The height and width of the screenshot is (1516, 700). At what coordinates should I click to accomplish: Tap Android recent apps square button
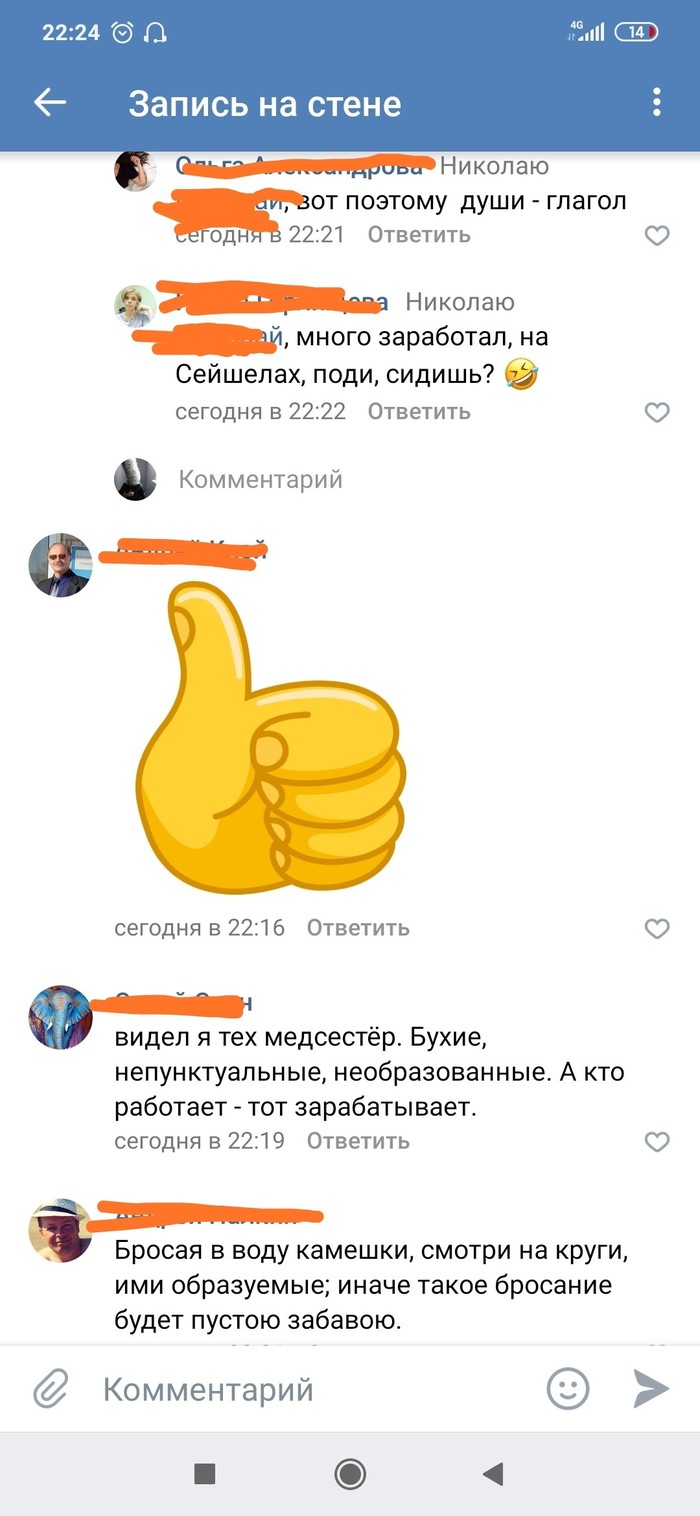205,1474
